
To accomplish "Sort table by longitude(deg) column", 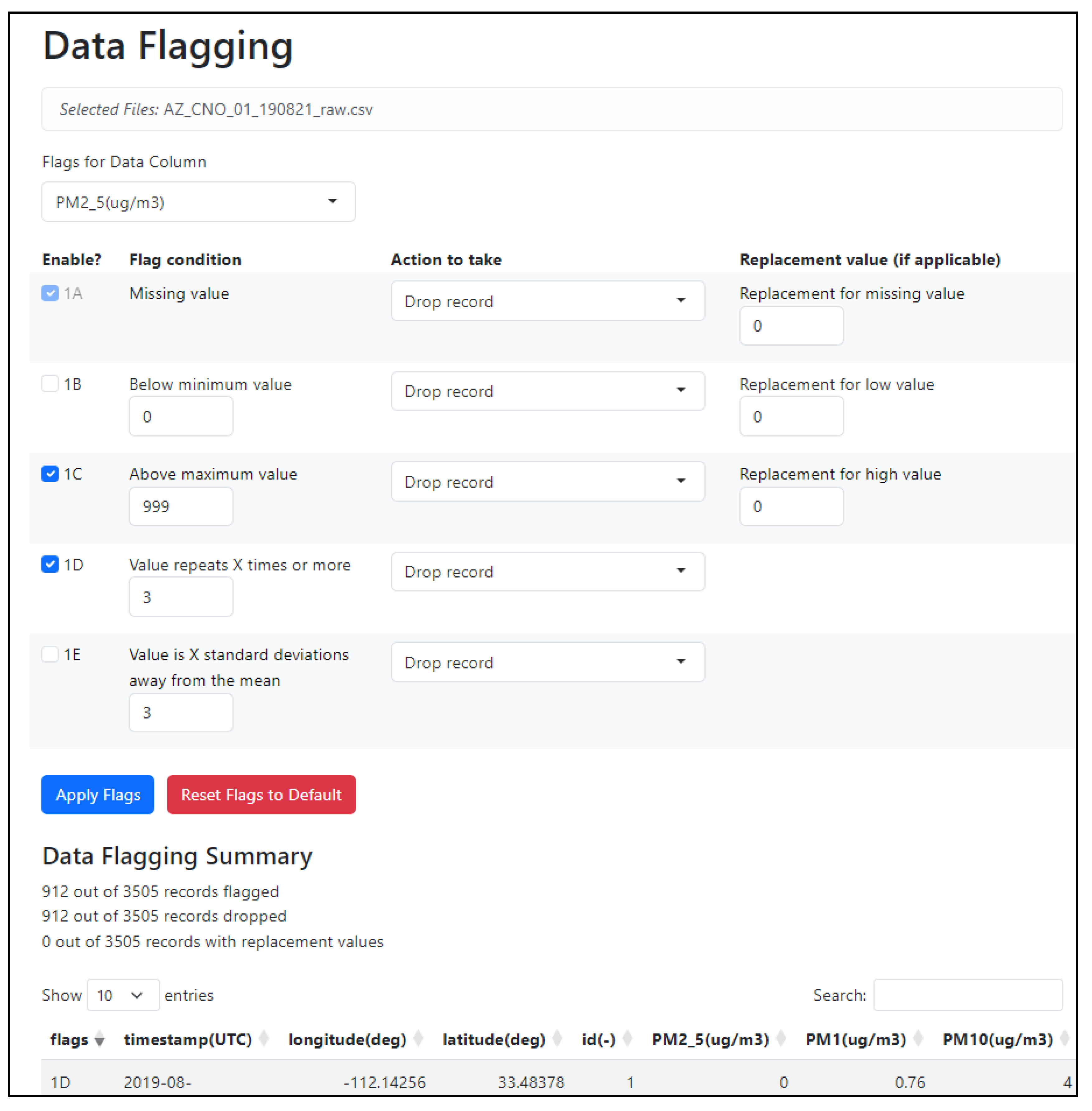I will 347,1039.
